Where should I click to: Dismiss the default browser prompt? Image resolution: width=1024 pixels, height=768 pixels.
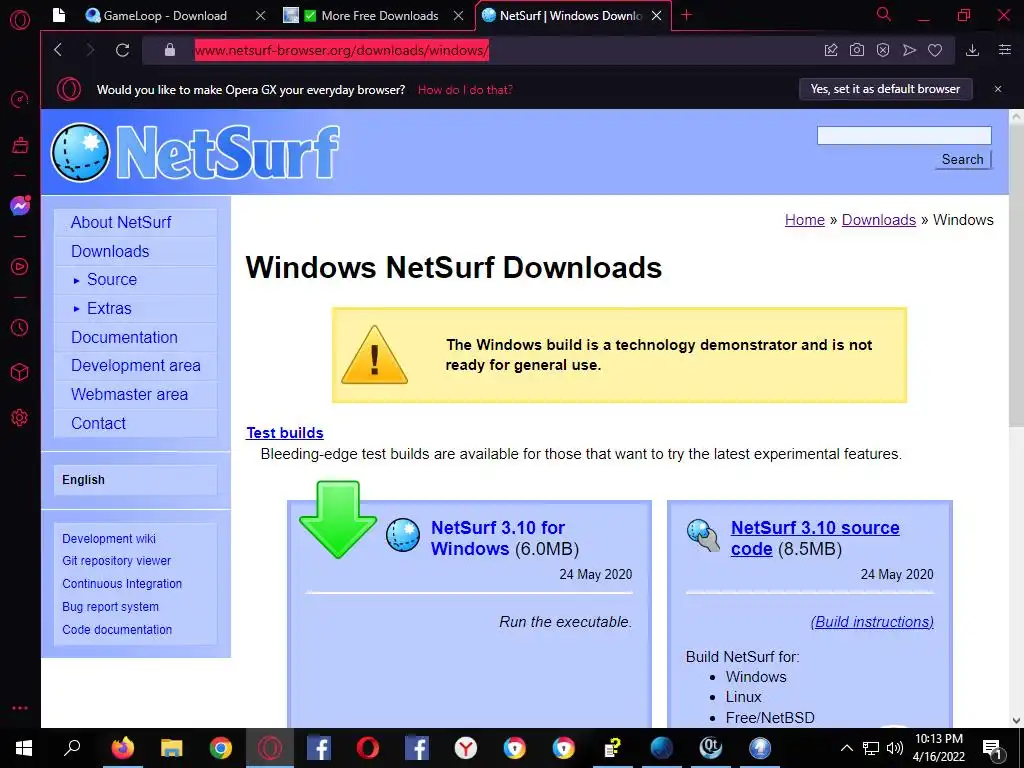[998, 89]
